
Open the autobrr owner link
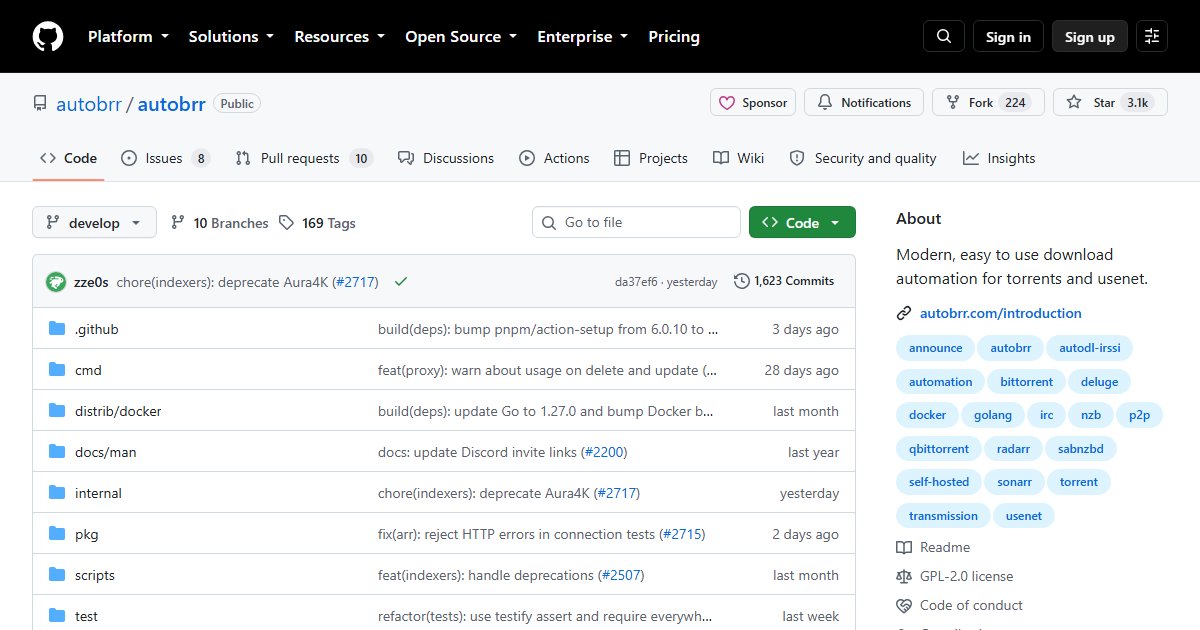point(88,104)
